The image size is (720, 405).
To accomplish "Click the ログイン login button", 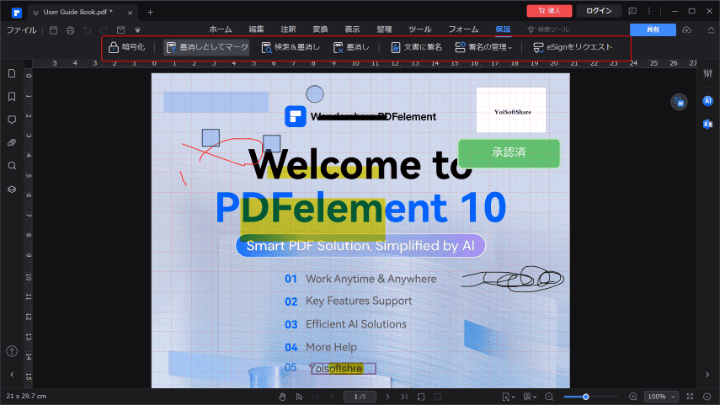I will (x=599, y=11).
